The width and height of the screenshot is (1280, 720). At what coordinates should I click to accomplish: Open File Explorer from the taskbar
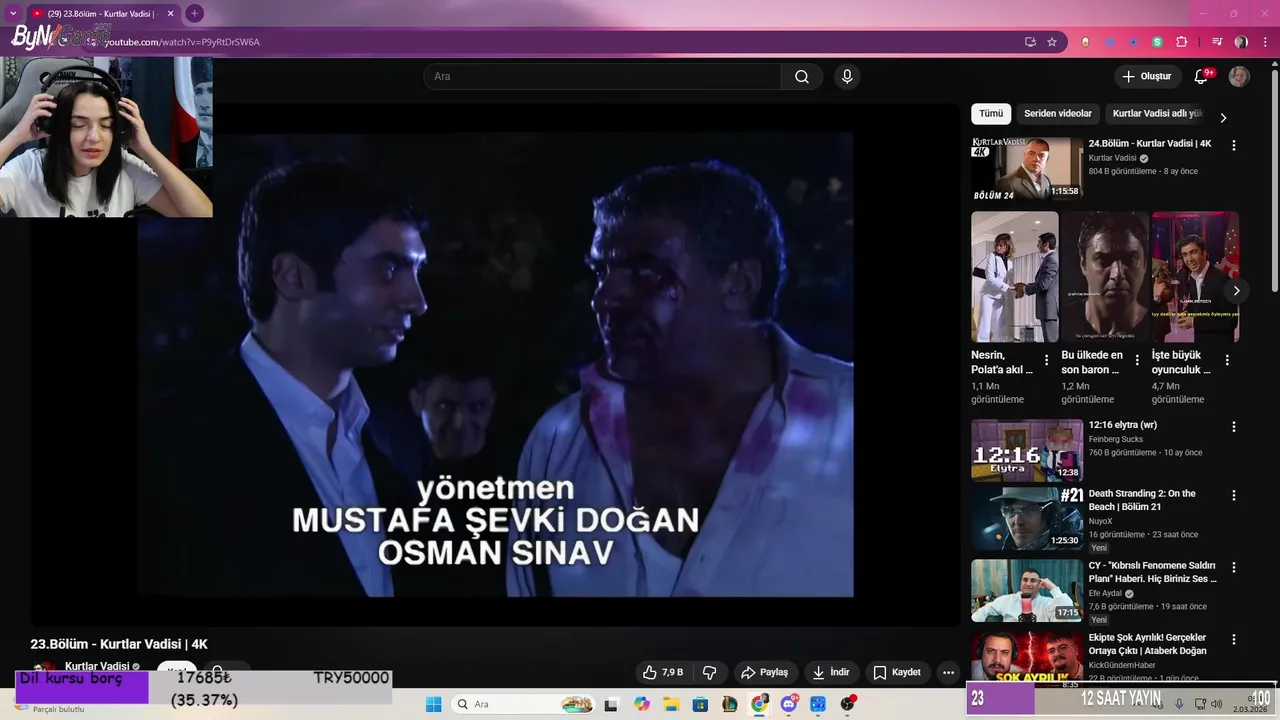tap(671, 704)
